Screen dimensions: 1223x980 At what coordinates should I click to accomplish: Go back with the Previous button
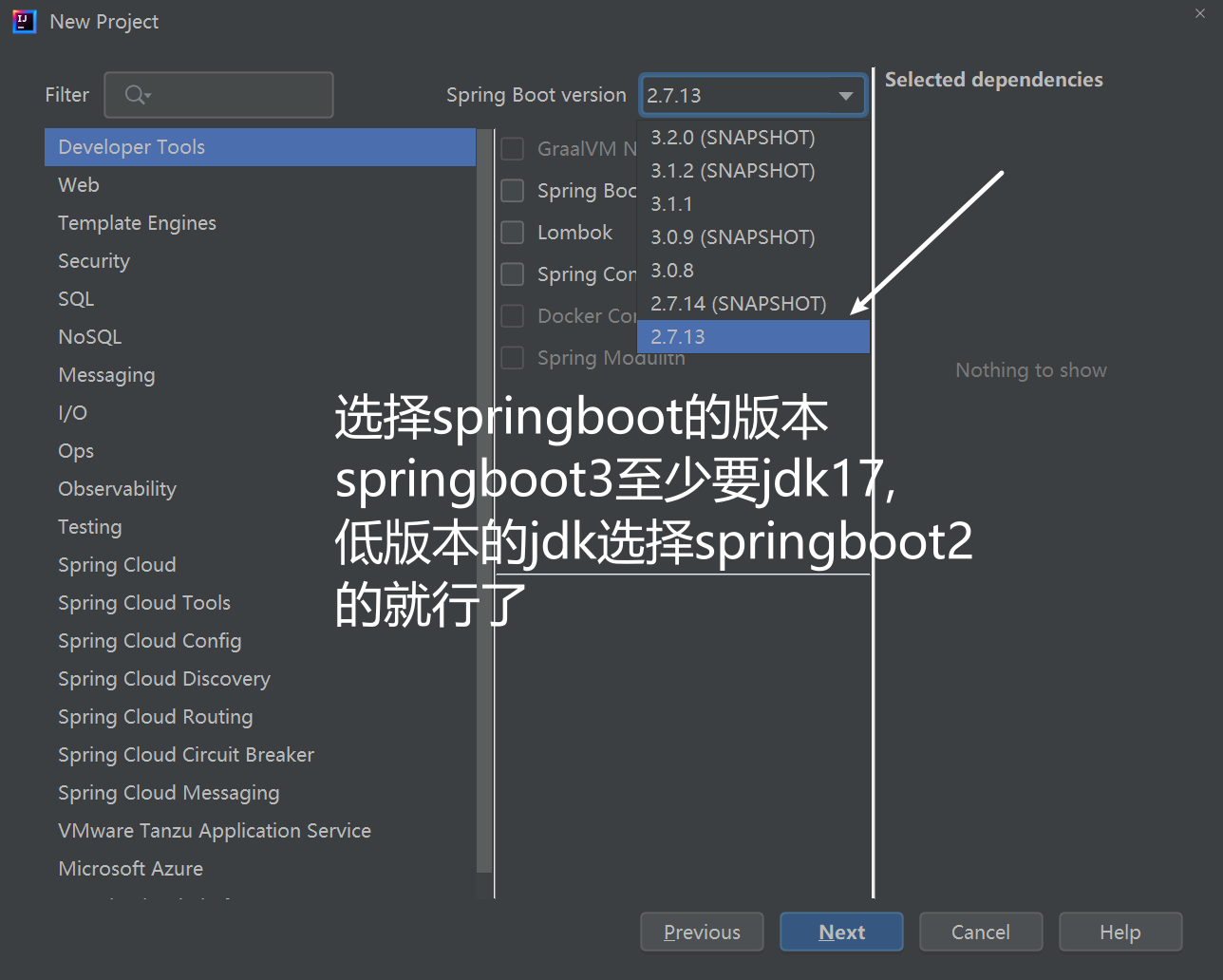pyautogui.click(x=703, y=933)
